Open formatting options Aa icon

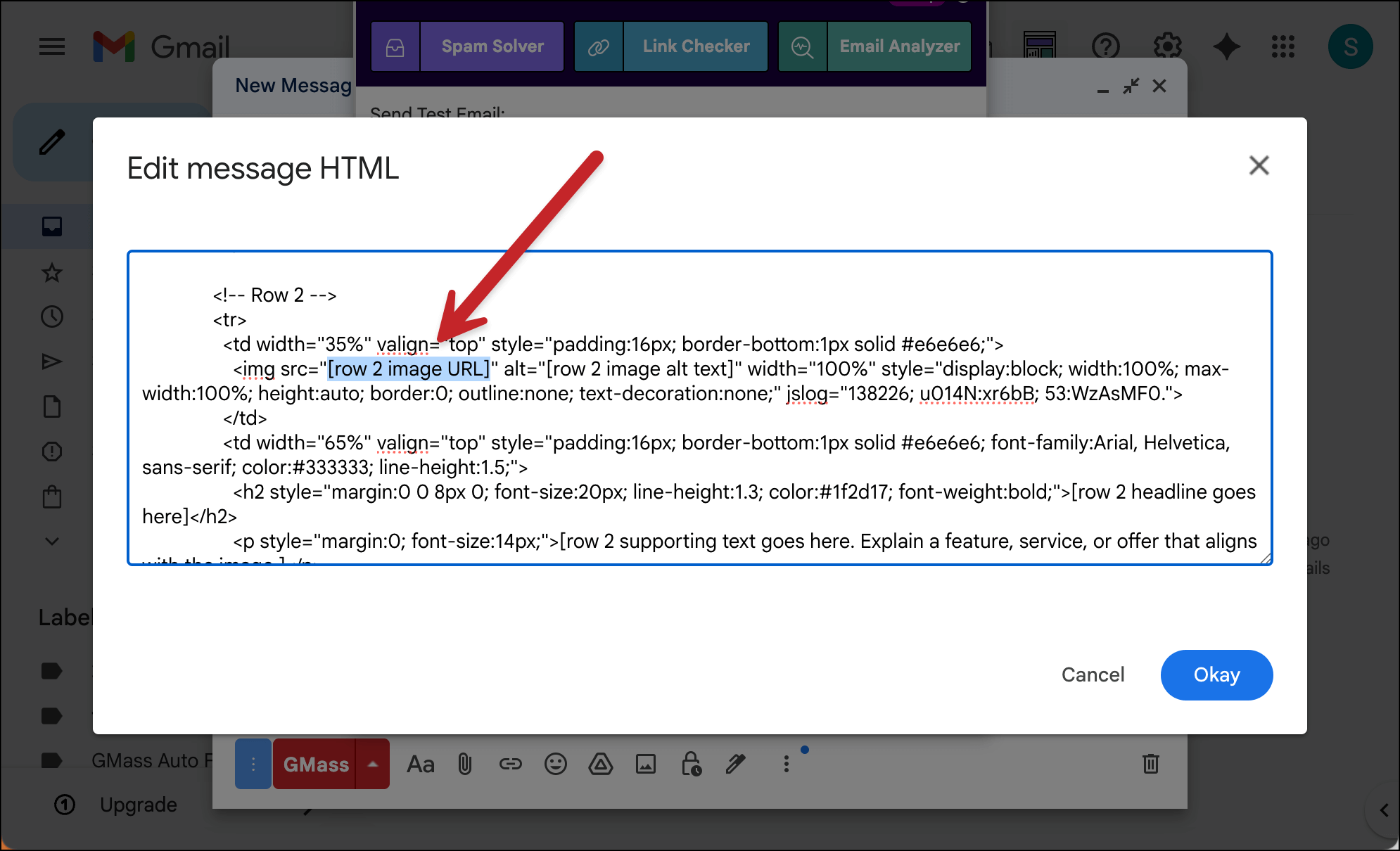click(x=421, y=764)
